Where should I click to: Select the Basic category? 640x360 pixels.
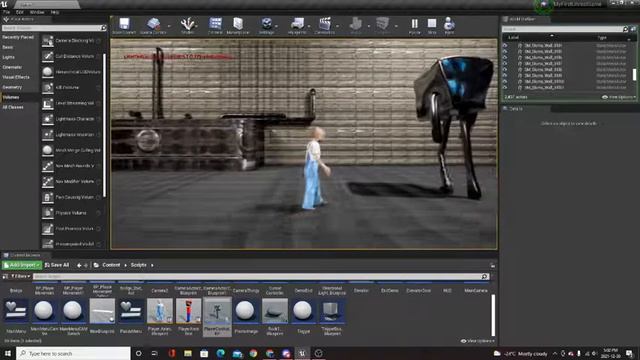(x=8, y=47)
